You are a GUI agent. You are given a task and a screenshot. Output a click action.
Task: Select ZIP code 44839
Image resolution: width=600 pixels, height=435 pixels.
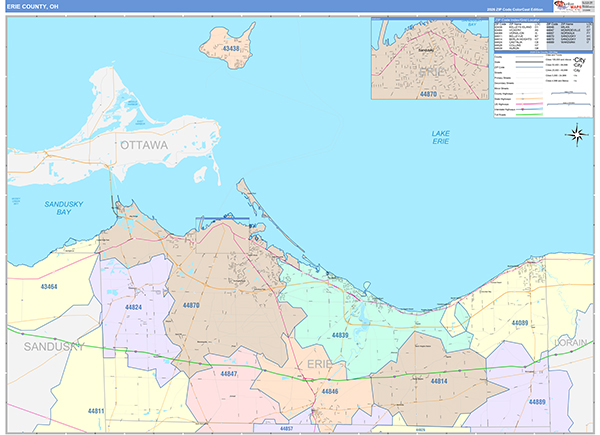340,335
